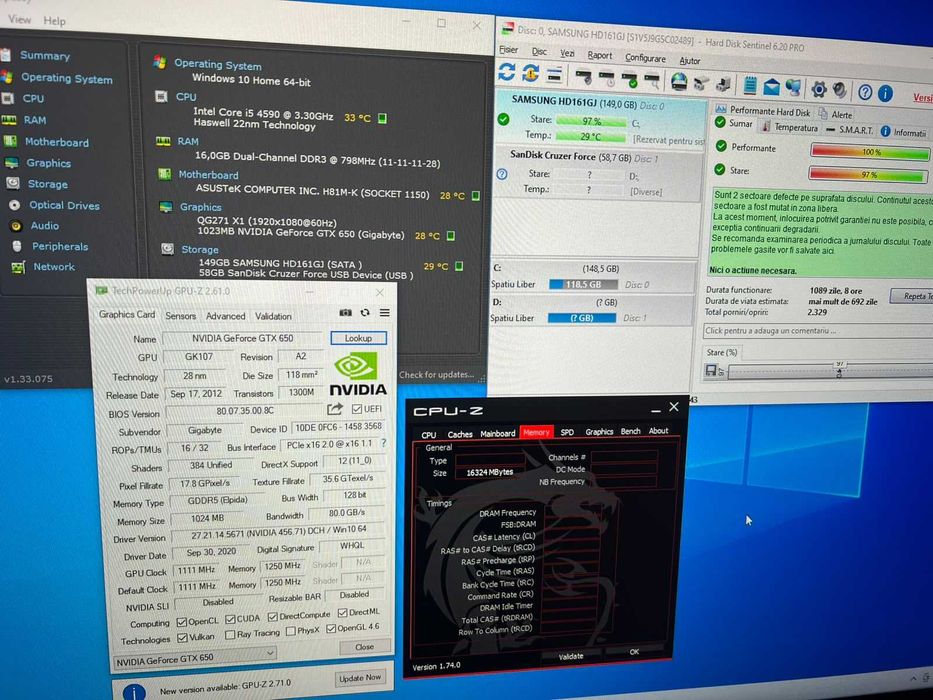The width and height of the screenshot is (933, 700).
Task: Click the Validate button in CPU-Z
Action: click(x=571, y=656)
